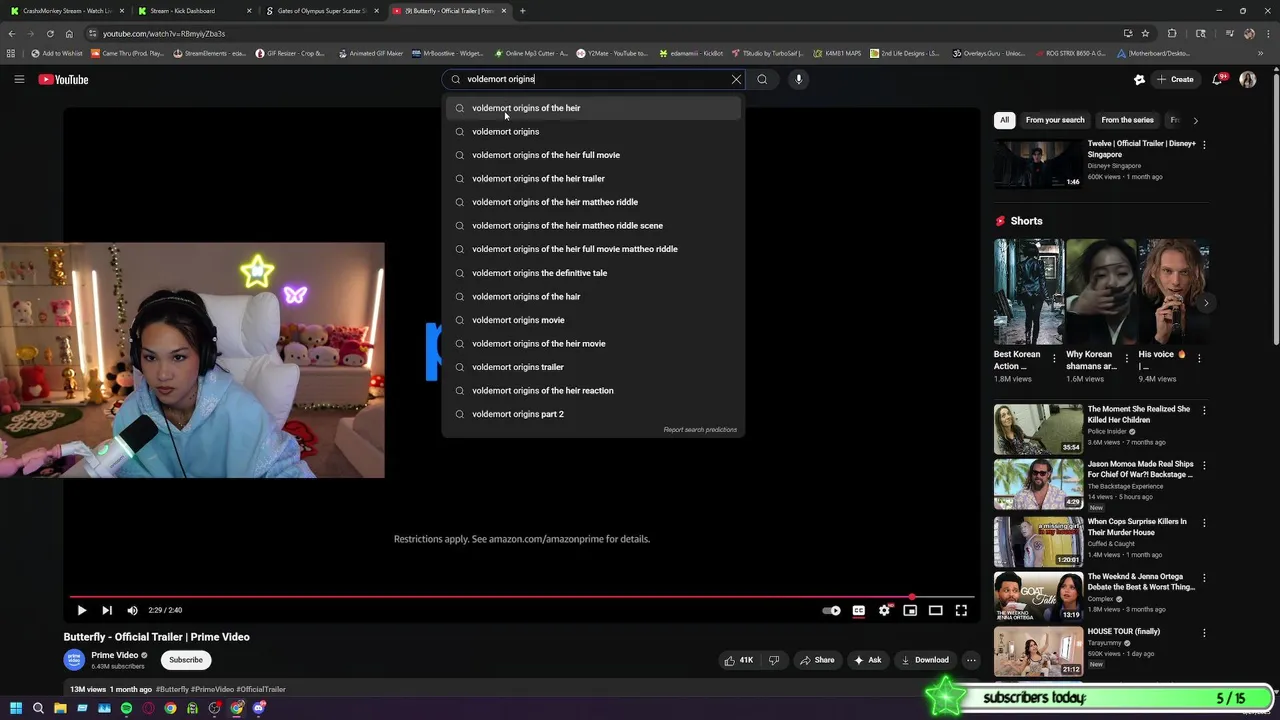Open a new browser tab with the plus icon
Image resolution: width=1280 pixels, height=720 pixels.
(x=522, y=11)
